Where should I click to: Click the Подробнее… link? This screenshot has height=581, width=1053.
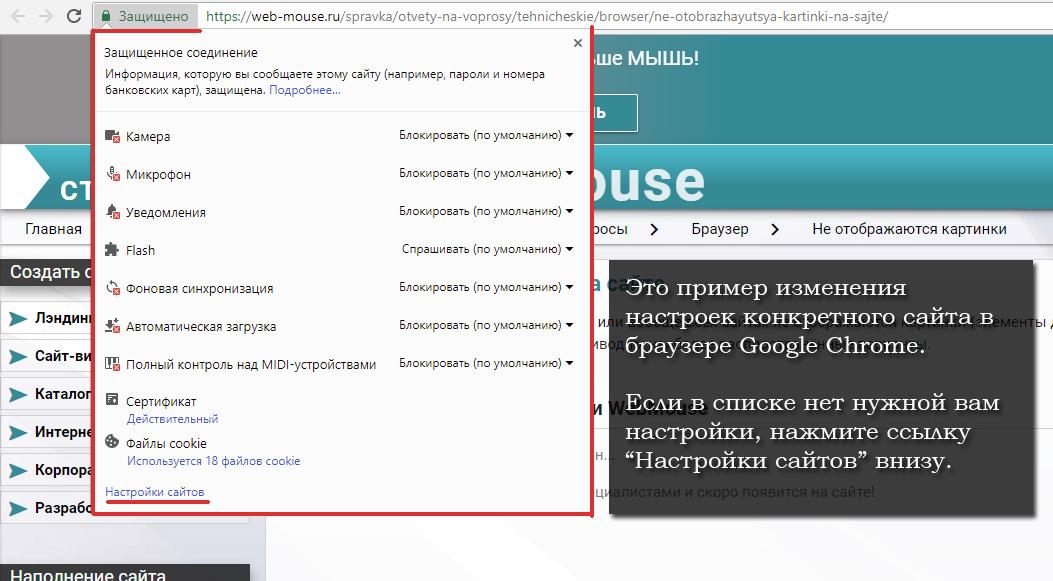[x=305, y=90]
